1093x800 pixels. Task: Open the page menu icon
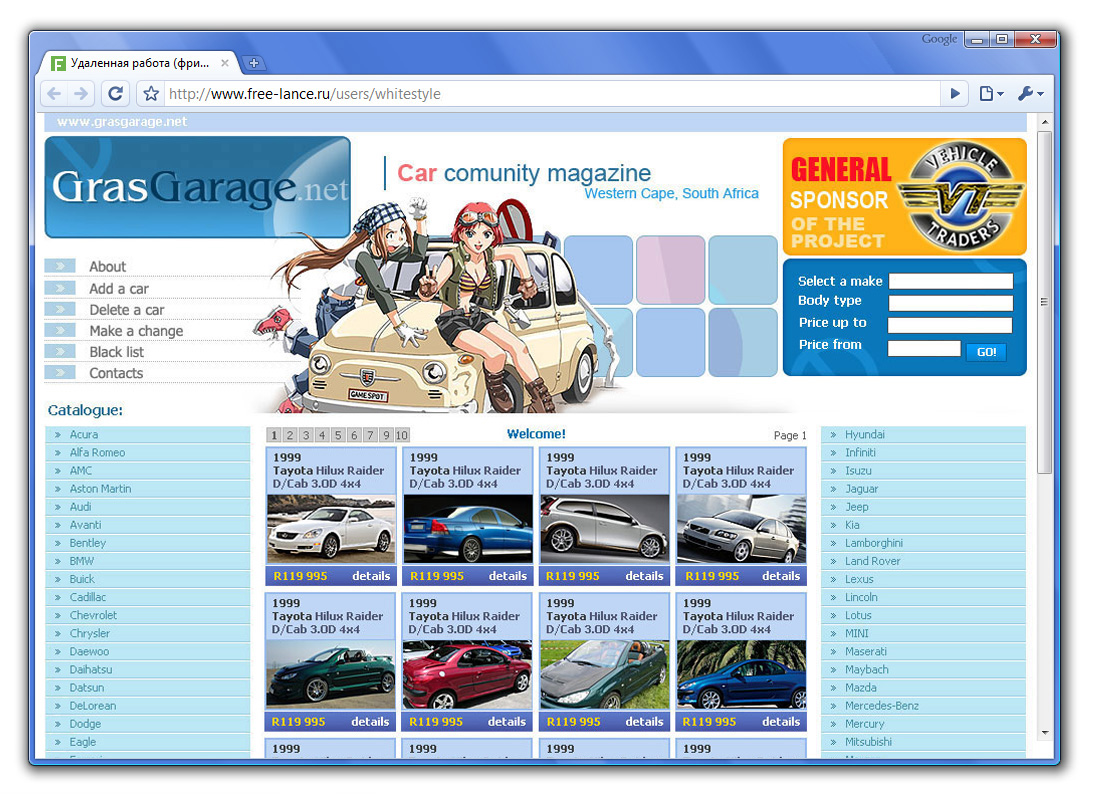point(991,93)
